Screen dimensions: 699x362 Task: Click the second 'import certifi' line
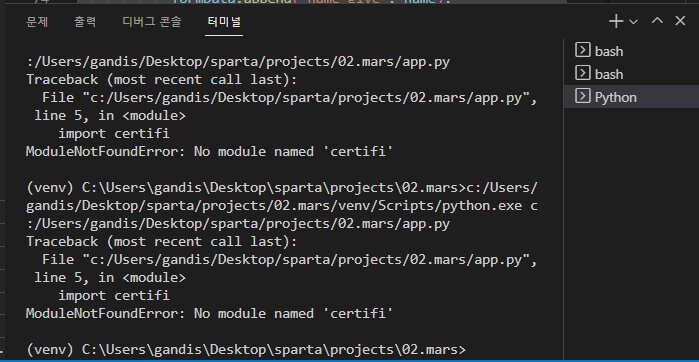[x=114, y=296]
